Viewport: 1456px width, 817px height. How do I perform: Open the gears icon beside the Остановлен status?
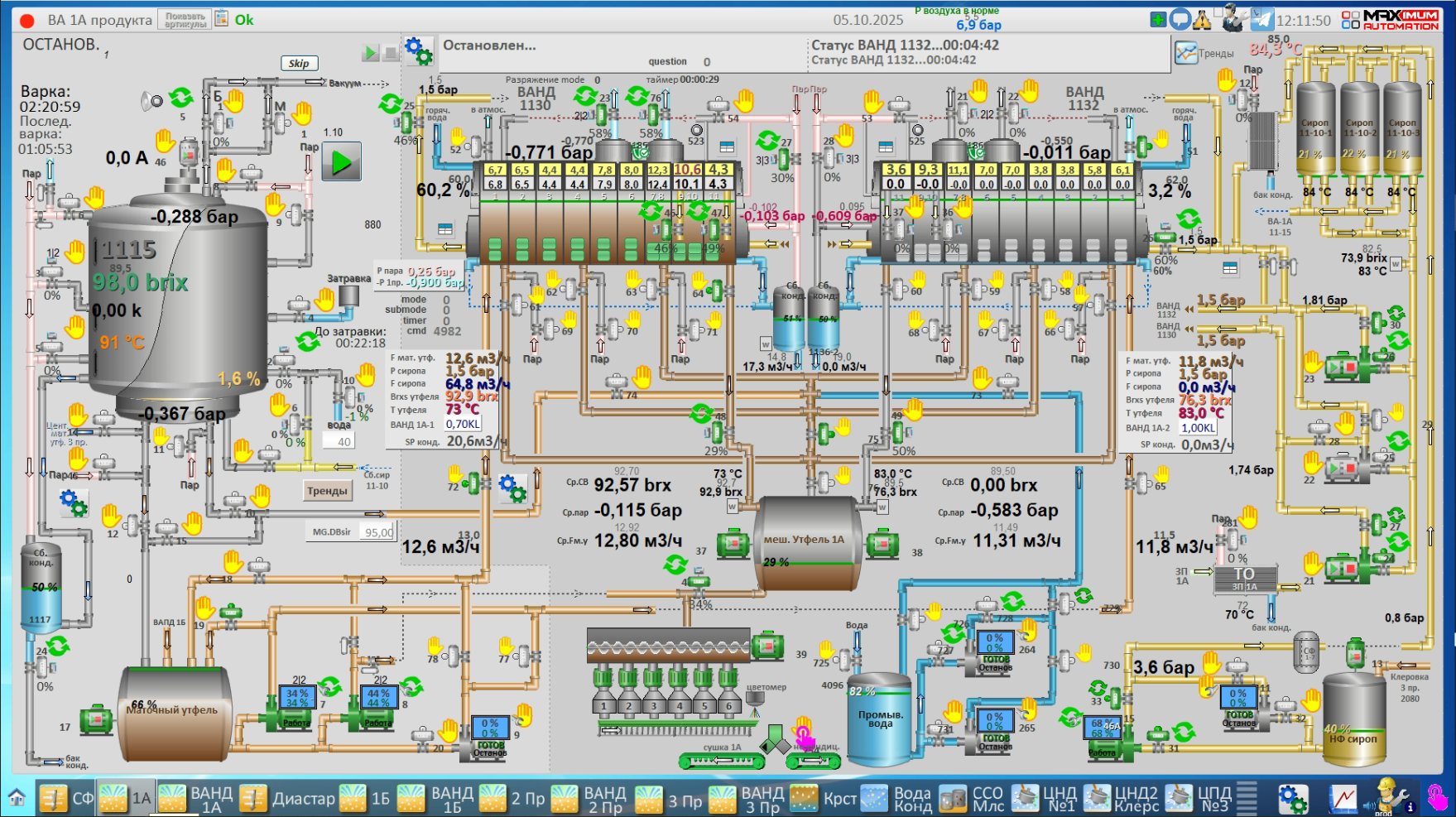pos(419,51)
